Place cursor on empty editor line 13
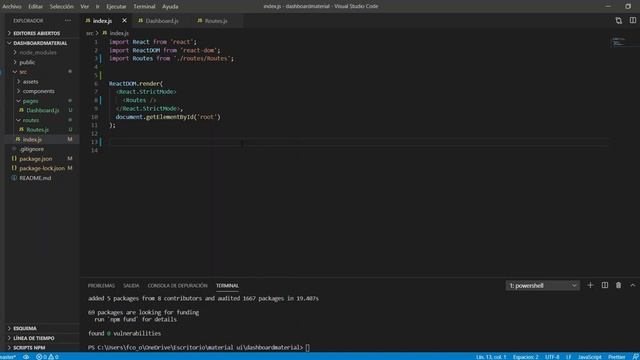Image resolution: width=640 pixels, height=360 pixels. pos(359,142)
